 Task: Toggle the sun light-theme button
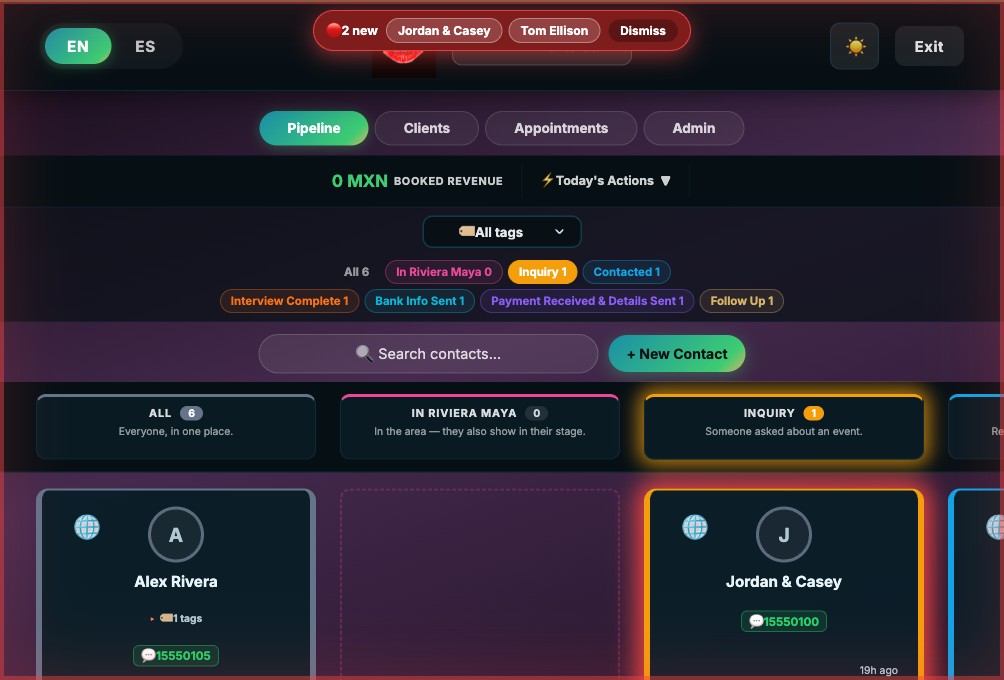point(854,46)
